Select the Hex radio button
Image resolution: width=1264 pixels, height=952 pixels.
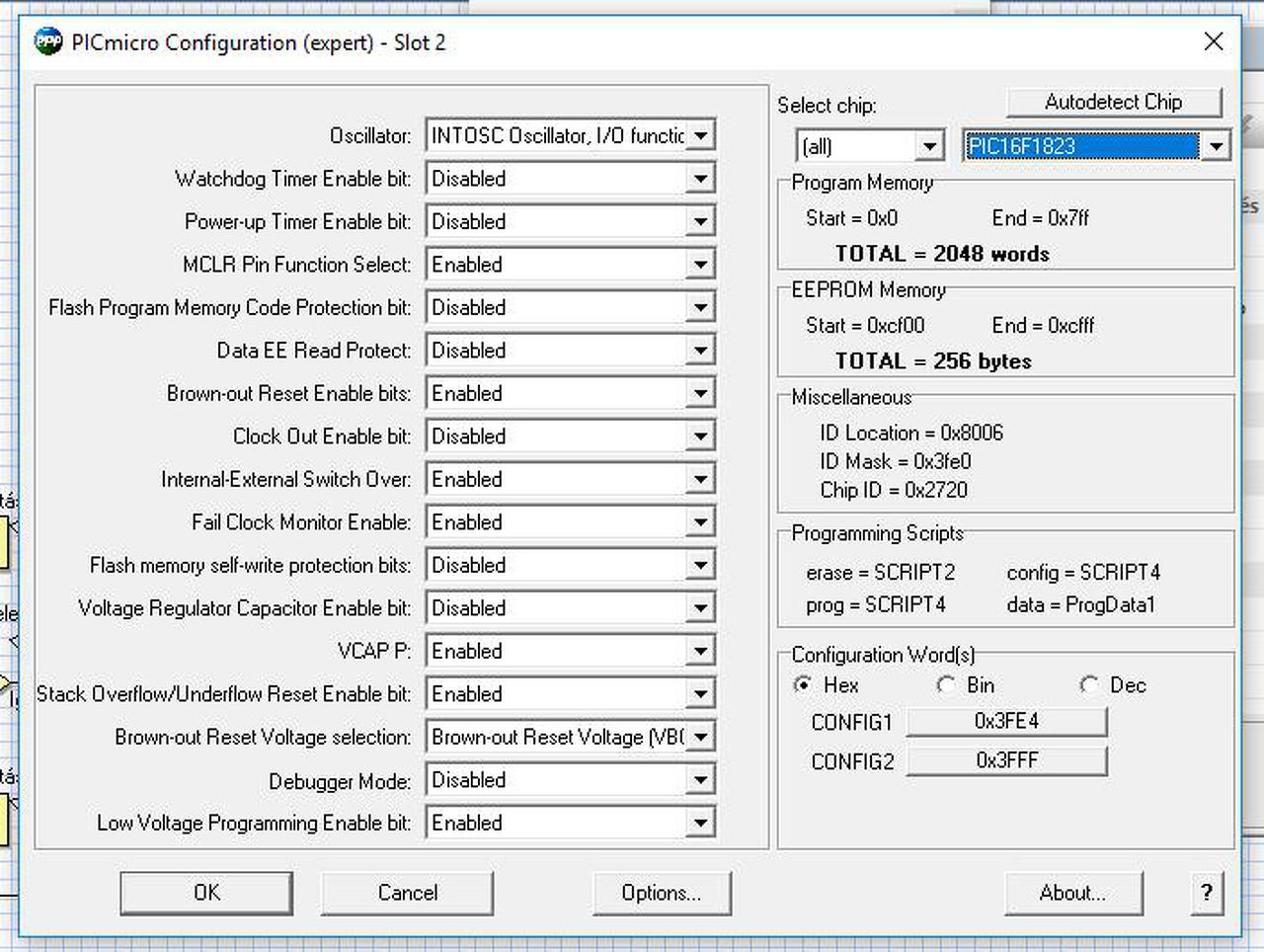click(x=803, y=684)
